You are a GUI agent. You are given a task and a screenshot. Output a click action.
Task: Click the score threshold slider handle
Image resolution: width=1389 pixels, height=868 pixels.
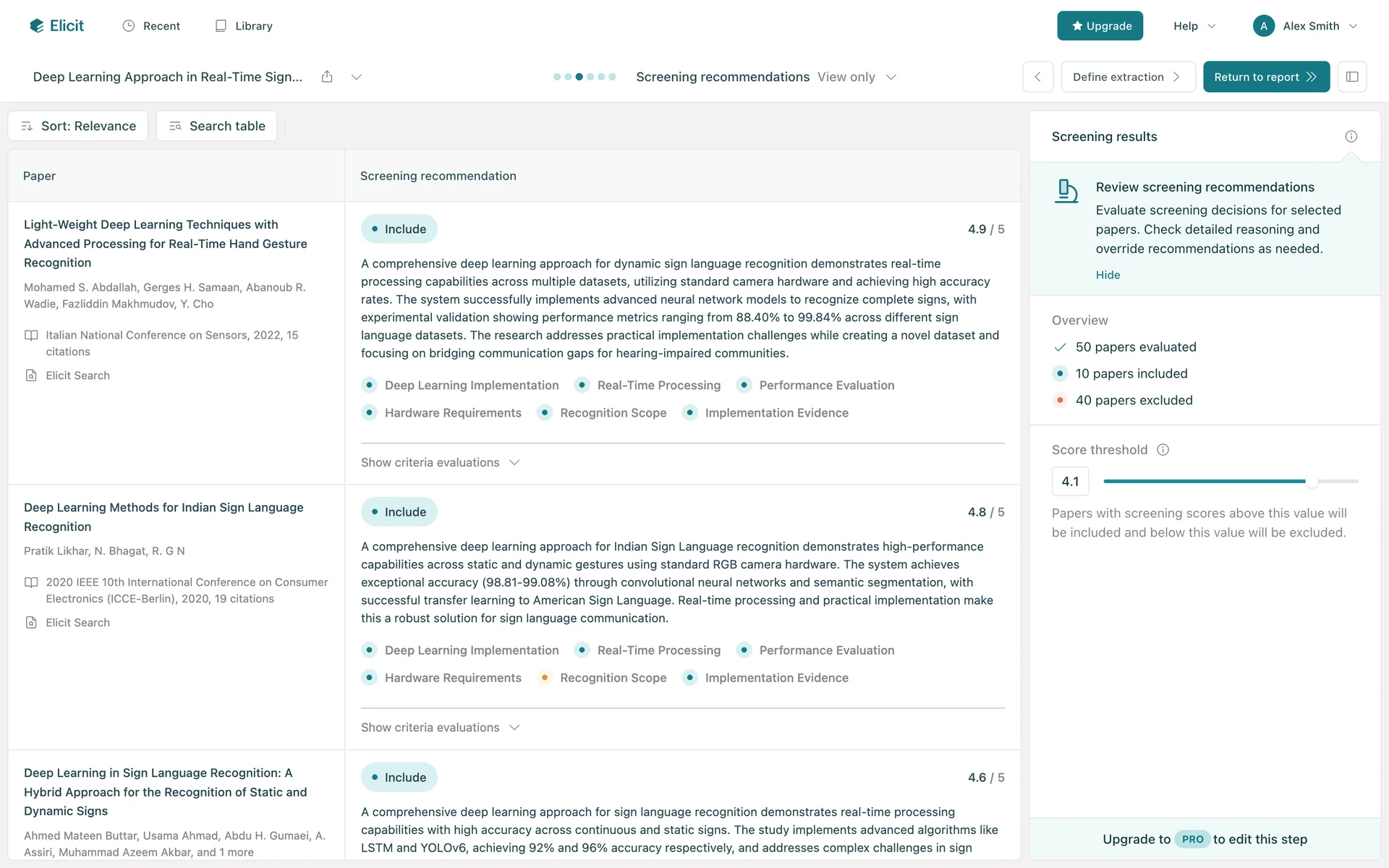coord(1311,481)
